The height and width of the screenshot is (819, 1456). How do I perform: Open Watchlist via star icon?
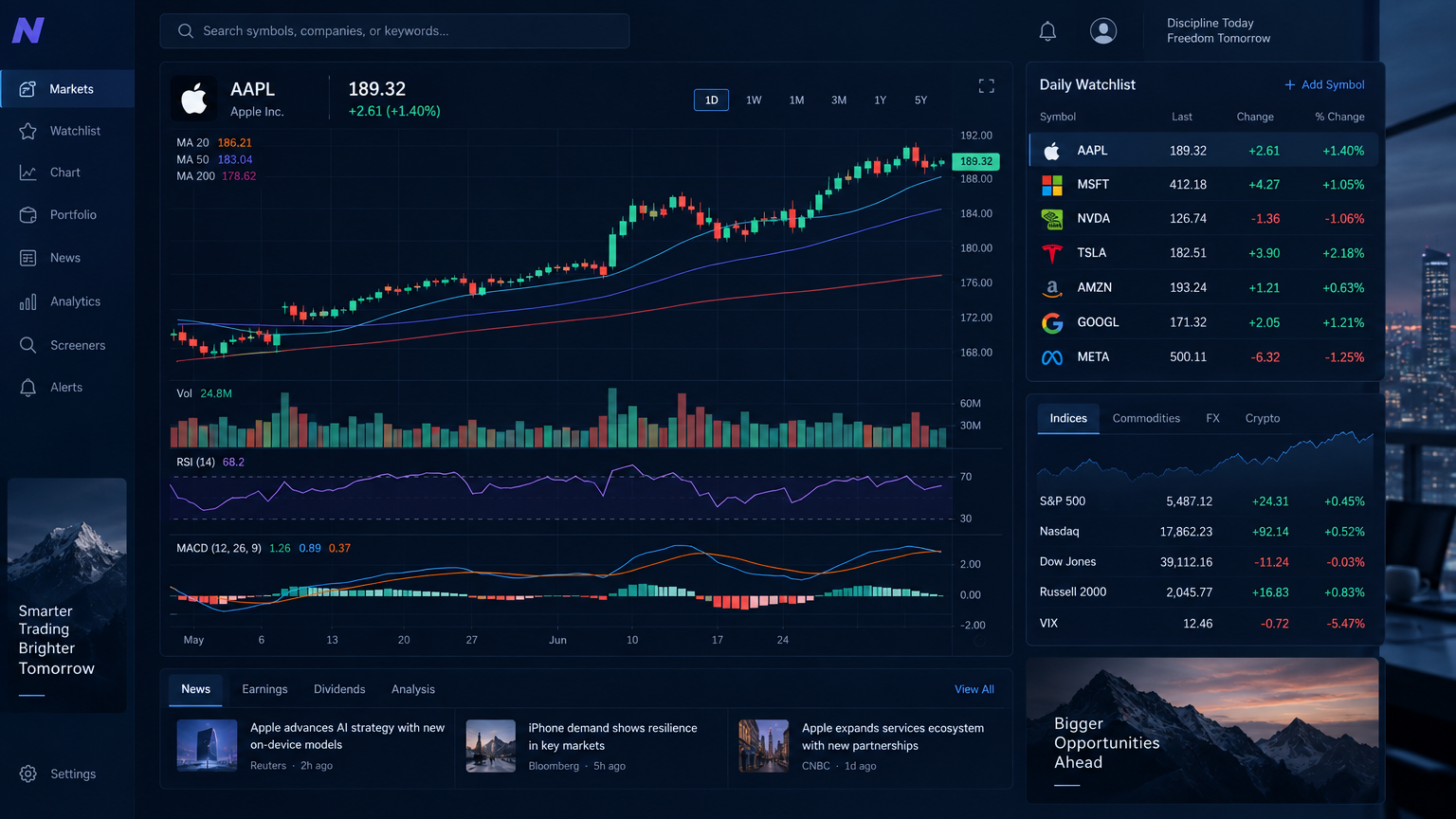[x=28, y=131]
